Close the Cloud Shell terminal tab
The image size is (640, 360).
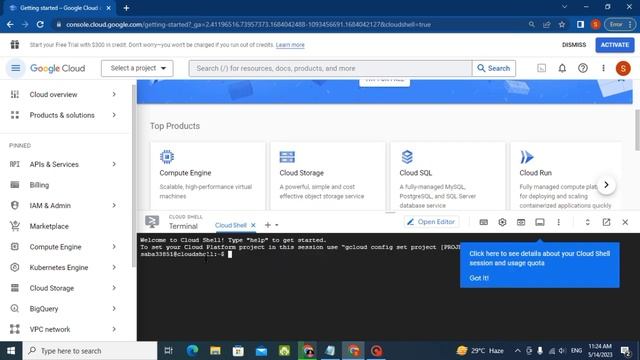[253, 225]
